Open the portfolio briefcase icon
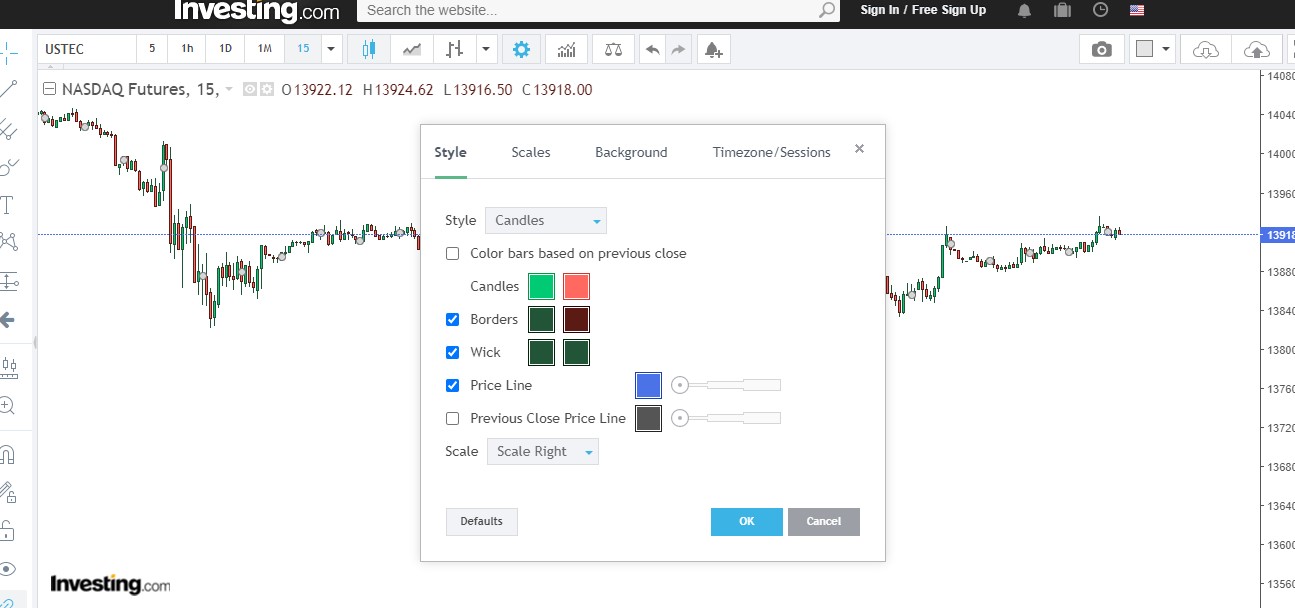 coord(1062,10)
